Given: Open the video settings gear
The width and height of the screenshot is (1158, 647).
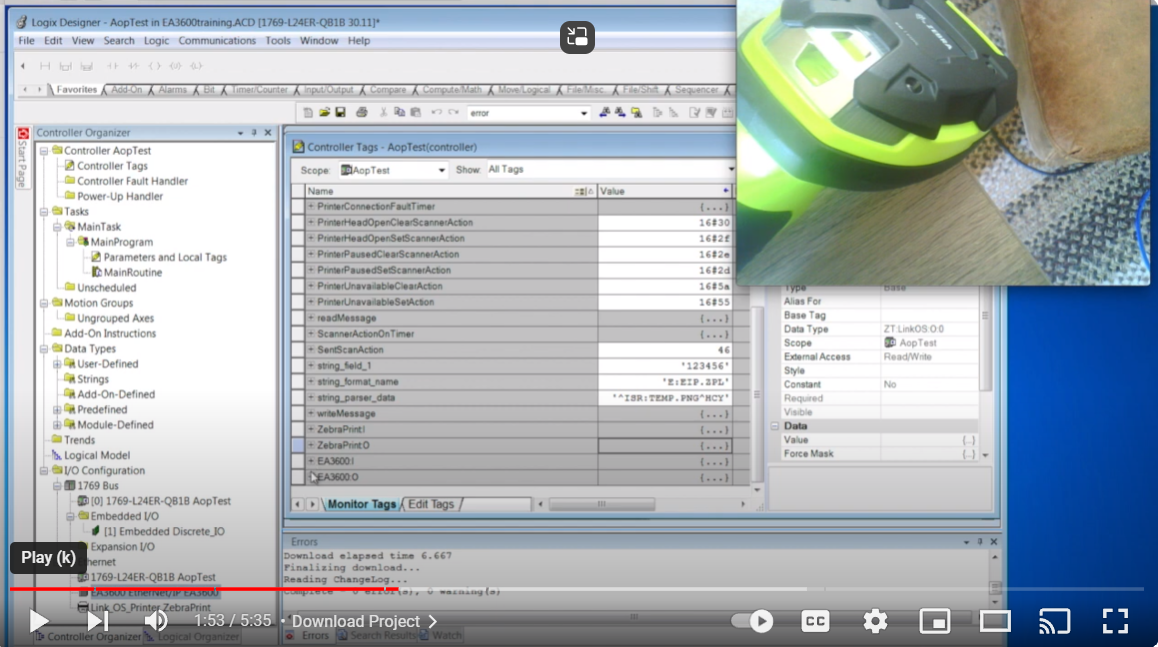Looking at the screenshot, I should click(x=875, y=621).
